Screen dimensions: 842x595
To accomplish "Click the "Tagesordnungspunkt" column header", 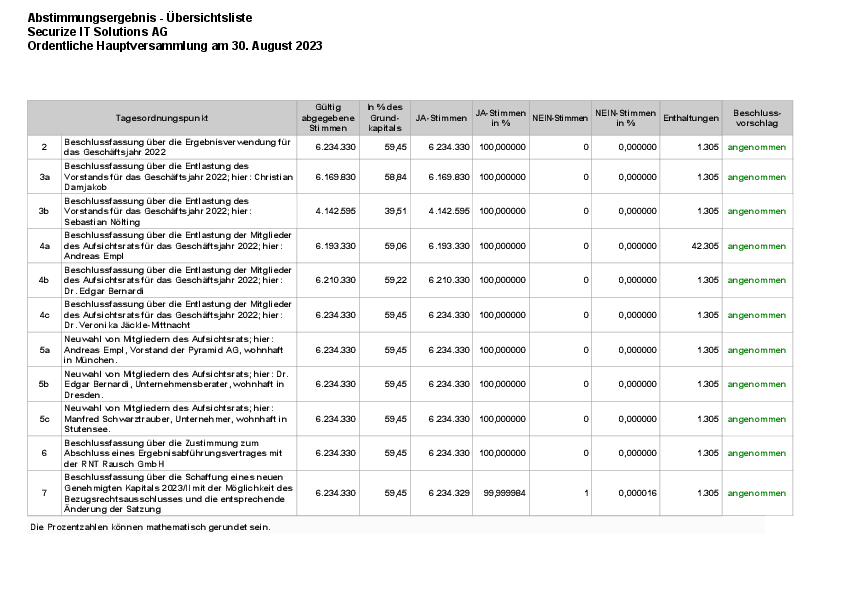I will coord(162,118).
